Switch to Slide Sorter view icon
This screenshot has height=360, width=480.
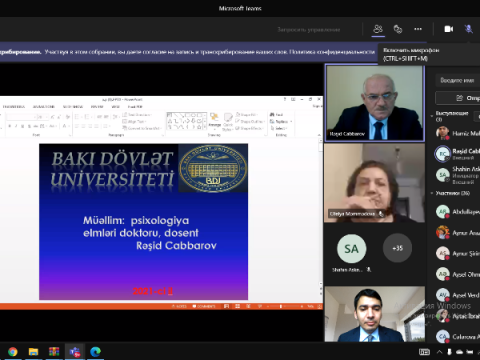[238, 306]
